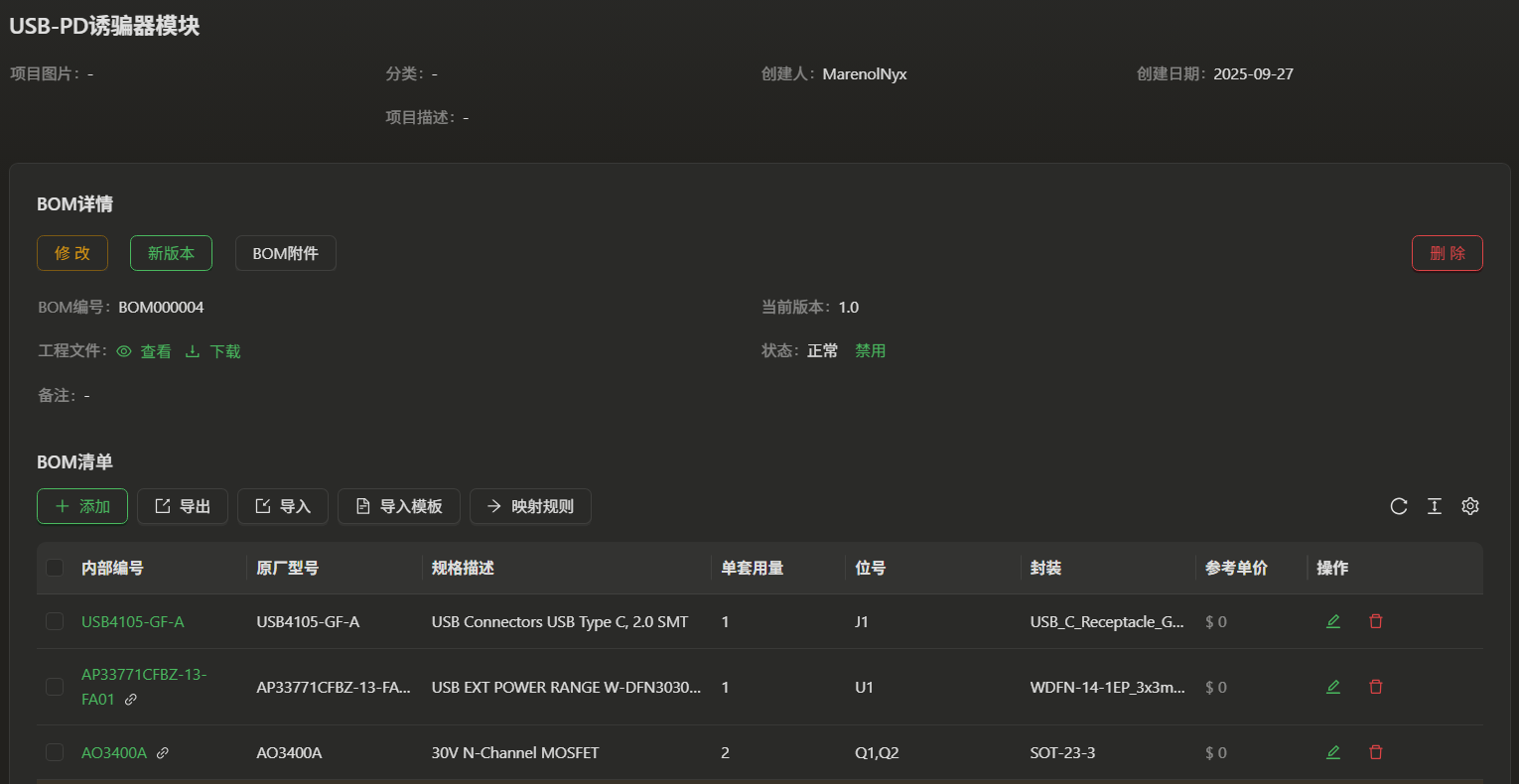Delete the AO3400A row with trash icon
The image size is (1519, 784).
coord(1376,752)
